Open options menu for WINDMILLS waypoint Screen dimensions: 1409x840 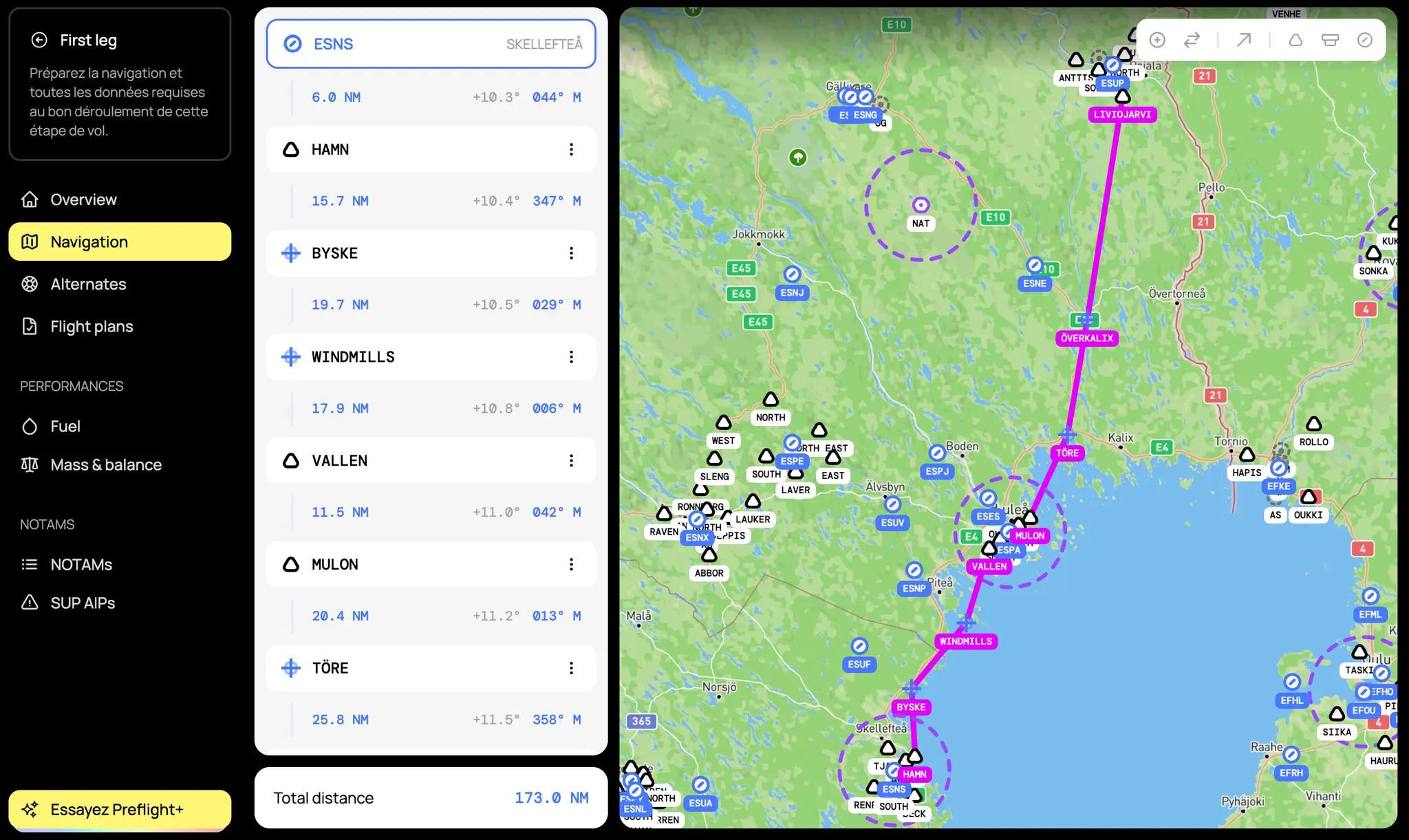pos(571,356)
